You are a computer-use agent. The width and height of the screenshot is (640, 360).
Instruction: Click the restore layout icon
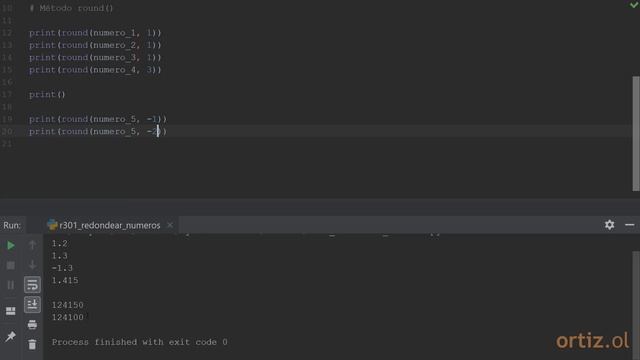(x=11, y=311)
